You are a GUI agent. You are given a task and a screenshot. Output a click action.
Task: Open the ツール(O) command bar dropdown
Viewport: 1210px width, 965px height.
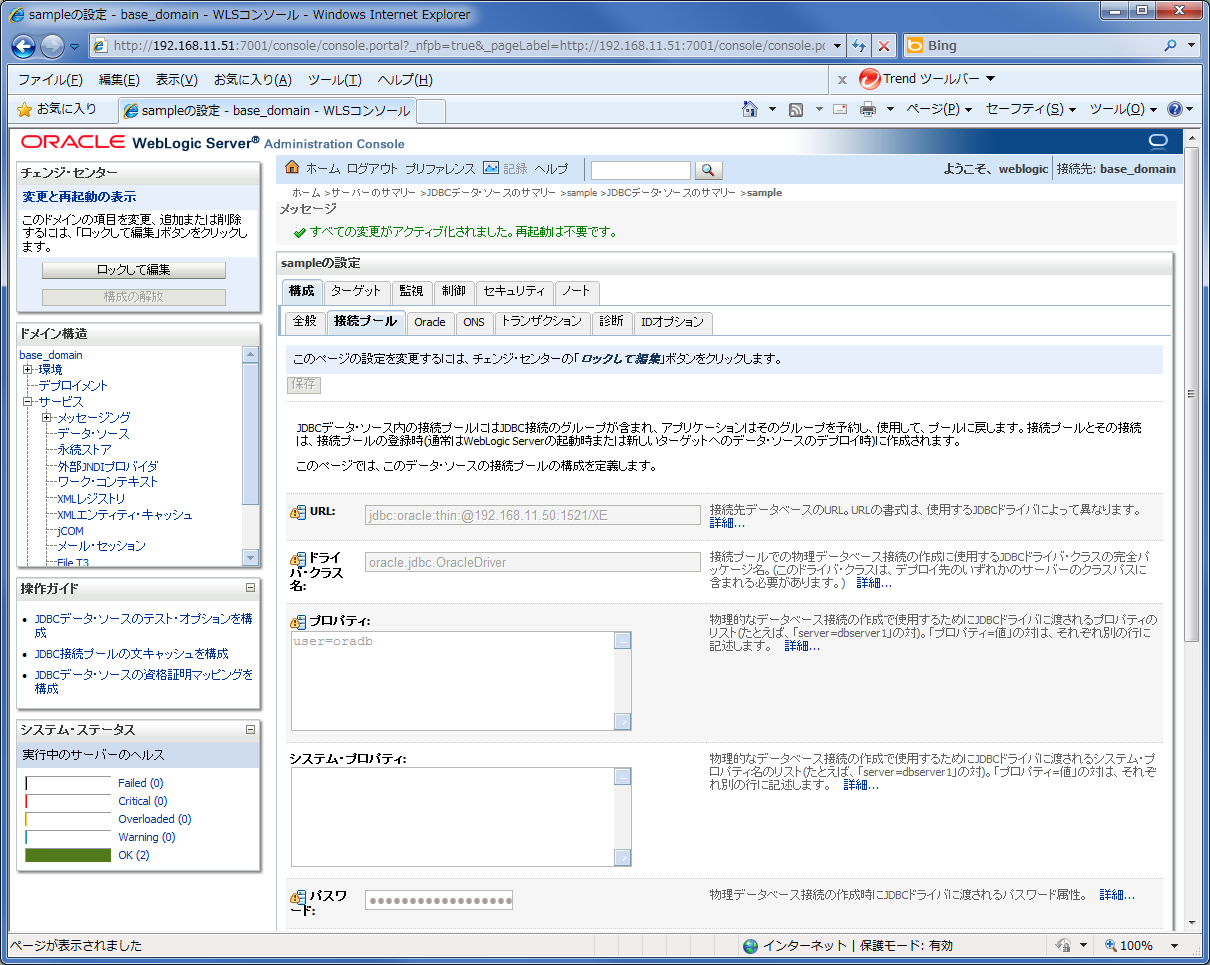[1123, 109]
